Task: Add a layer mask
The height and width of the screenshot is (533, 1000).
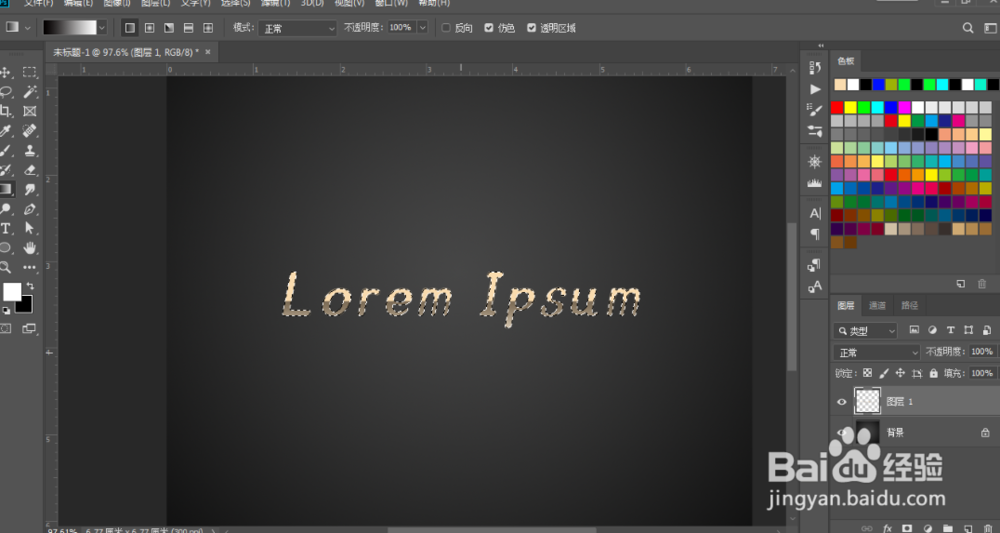Action: (908, 529)
